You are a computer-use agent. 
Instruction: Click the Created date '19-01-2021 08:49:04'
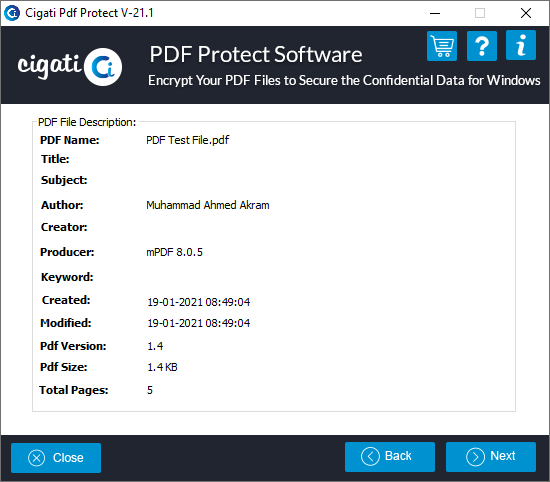[x=199, y=302]
